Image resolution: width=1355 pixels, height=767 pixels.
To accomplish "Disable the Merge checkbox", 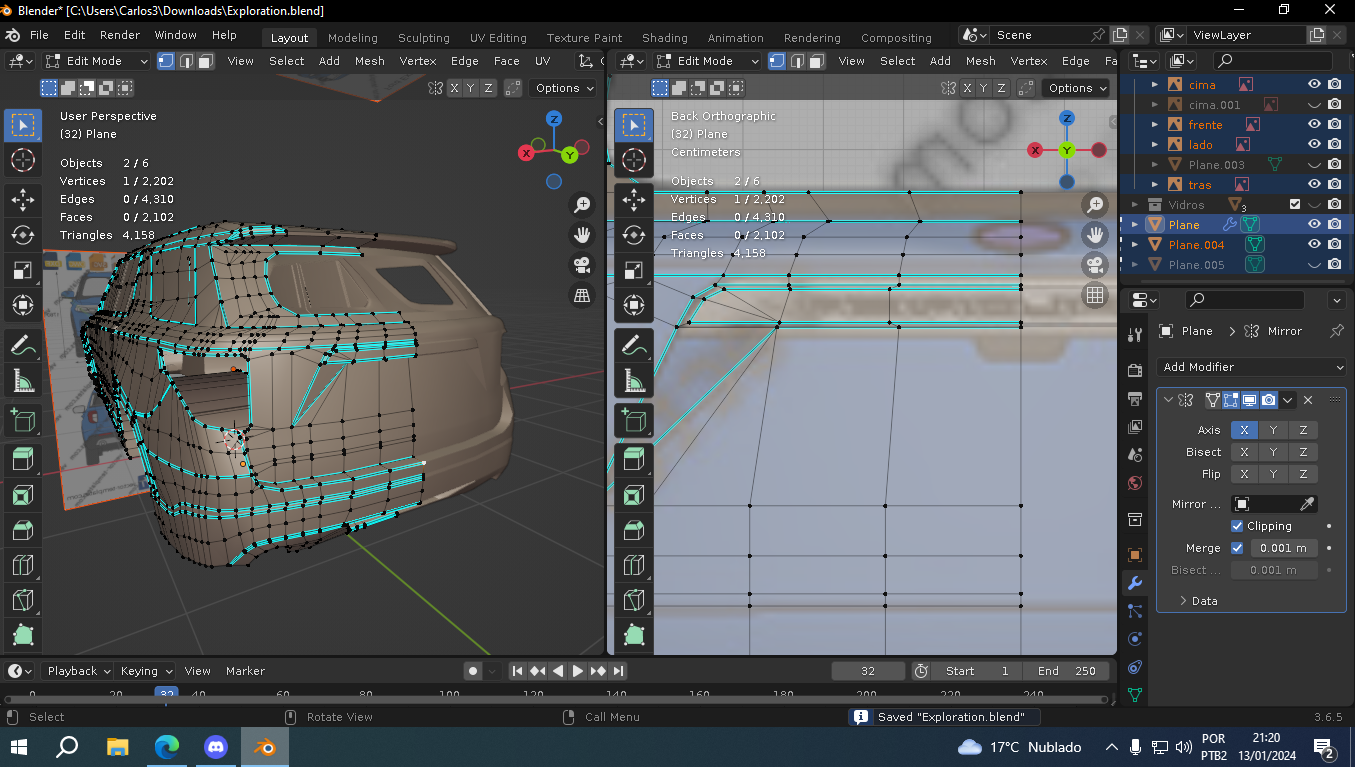I will click(x=1237, y=548).
